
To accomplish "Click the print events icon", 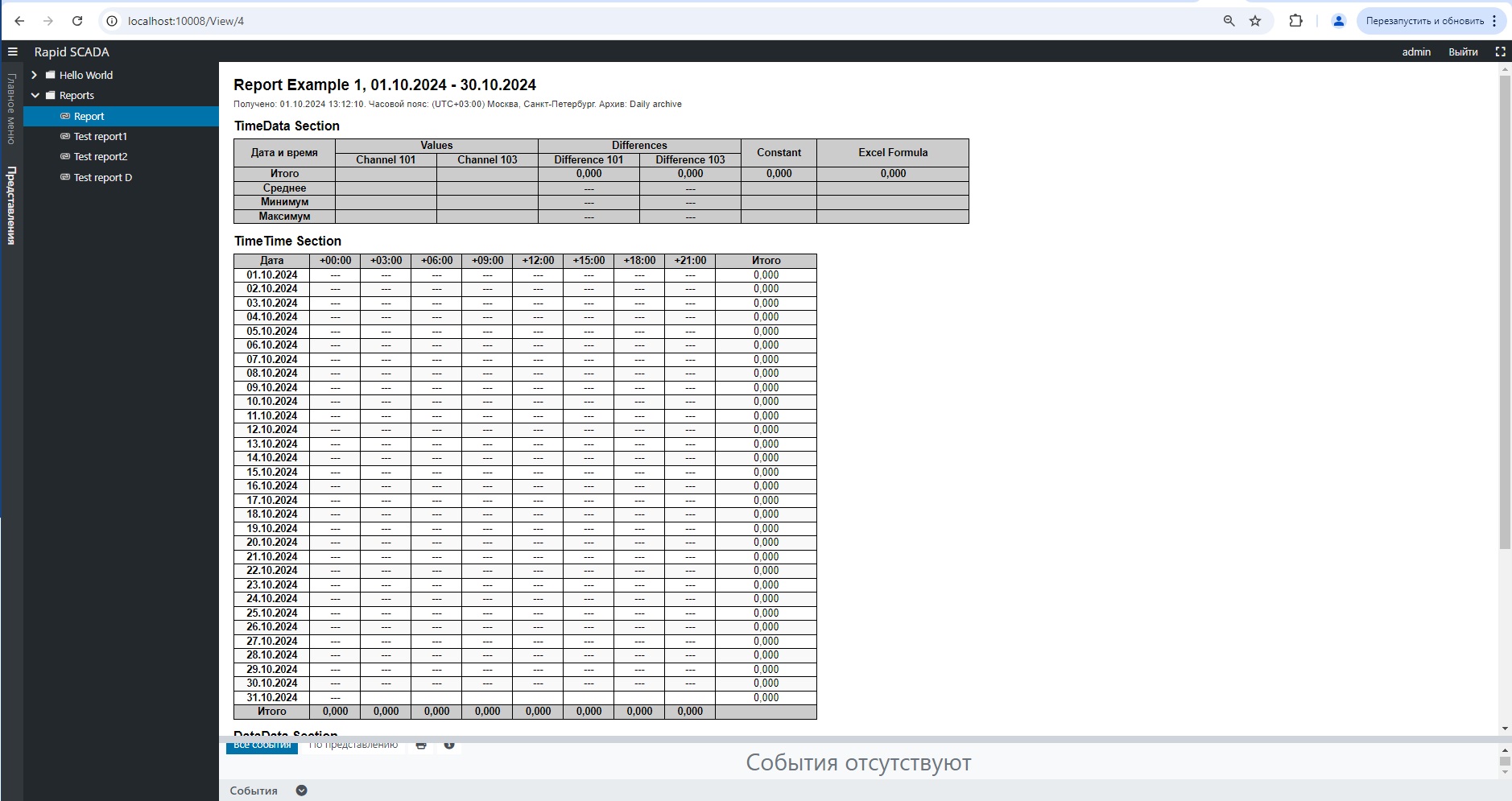I will click(421, 745).
